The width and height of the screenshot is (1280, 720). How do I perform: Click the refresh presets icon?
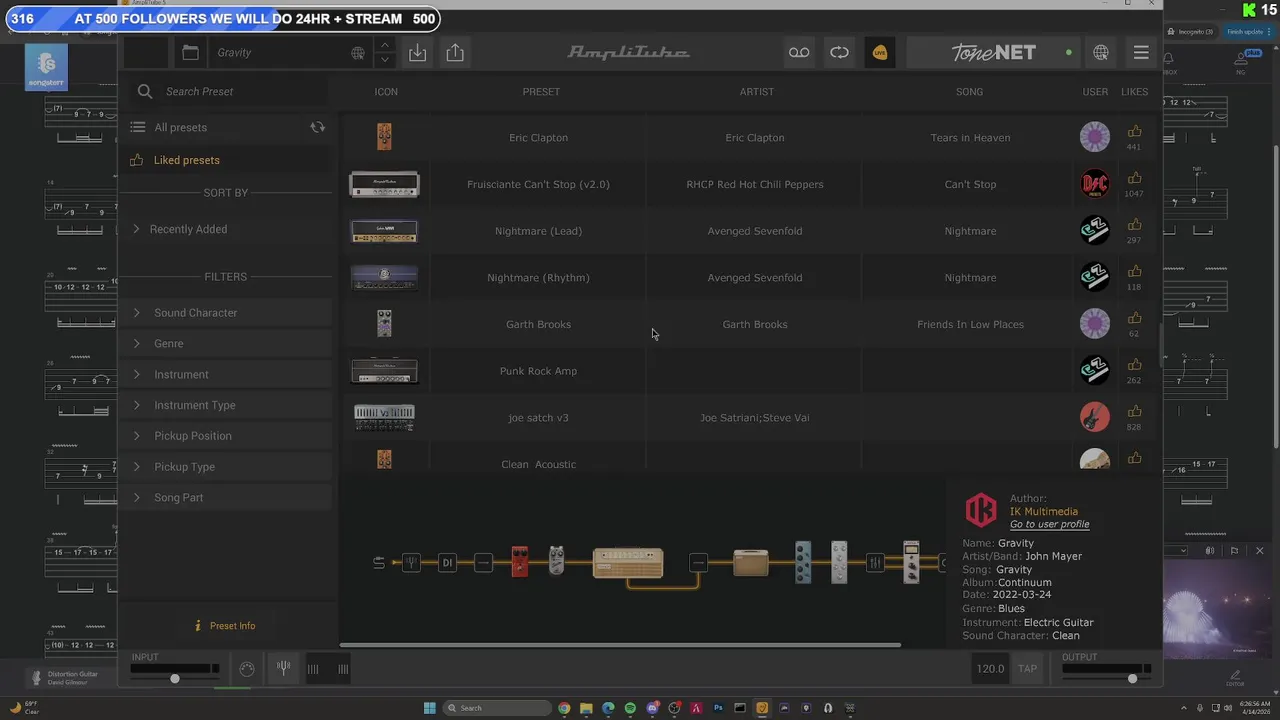[x=318, y=128]
